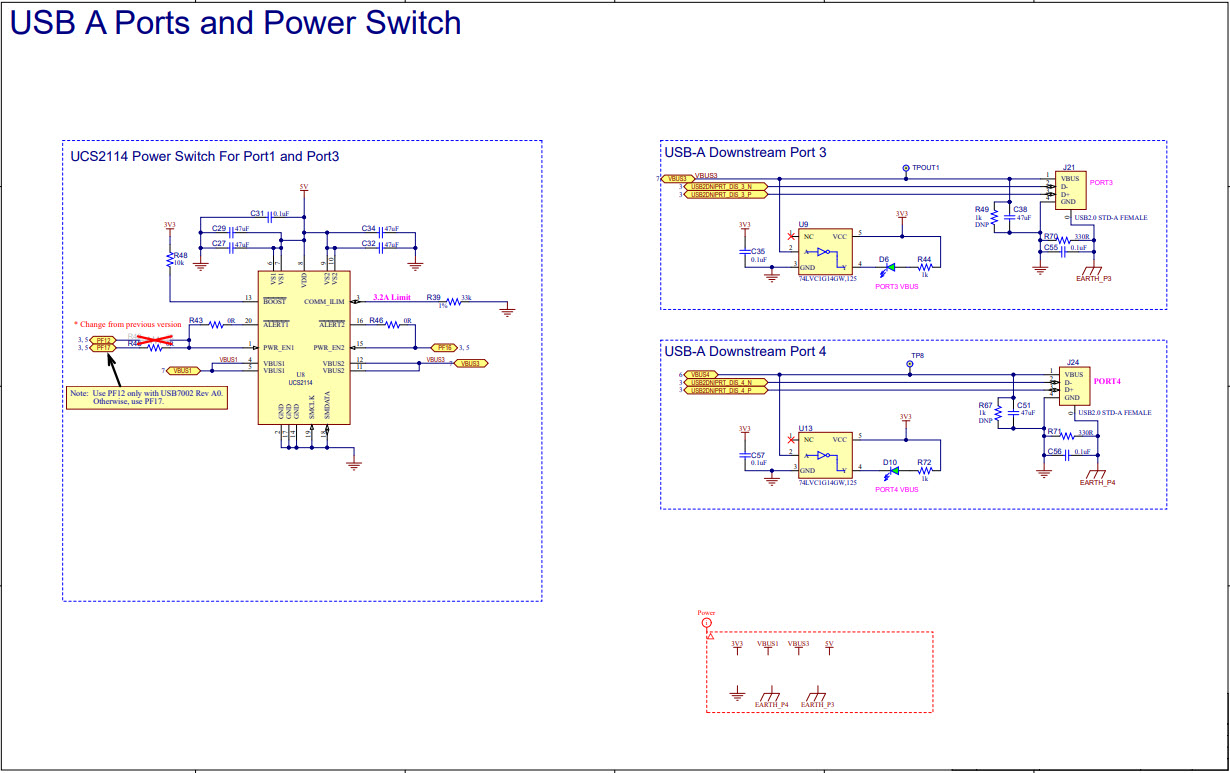Click the TPOUT1 test point symbol
This screenshot has width=1230, height=773.
coord(905,167)
